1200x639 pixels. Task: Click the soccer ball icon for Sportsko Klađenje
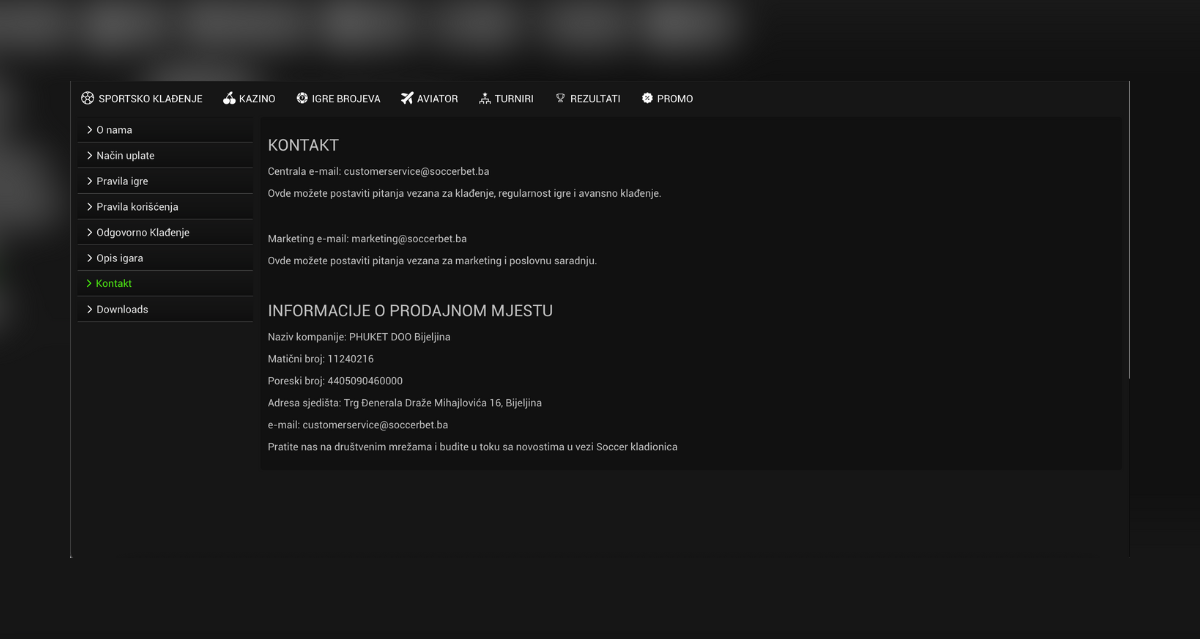click(x=87, y=98)
